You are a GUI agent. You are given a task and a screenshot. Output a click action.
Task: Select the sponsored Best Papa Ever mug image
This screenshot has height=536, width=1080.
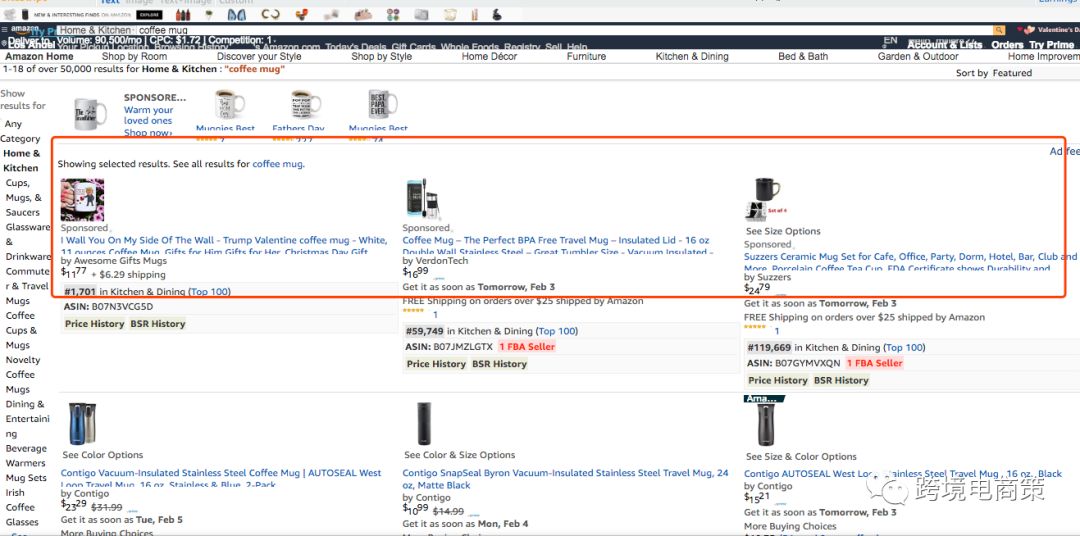(379, 104)
